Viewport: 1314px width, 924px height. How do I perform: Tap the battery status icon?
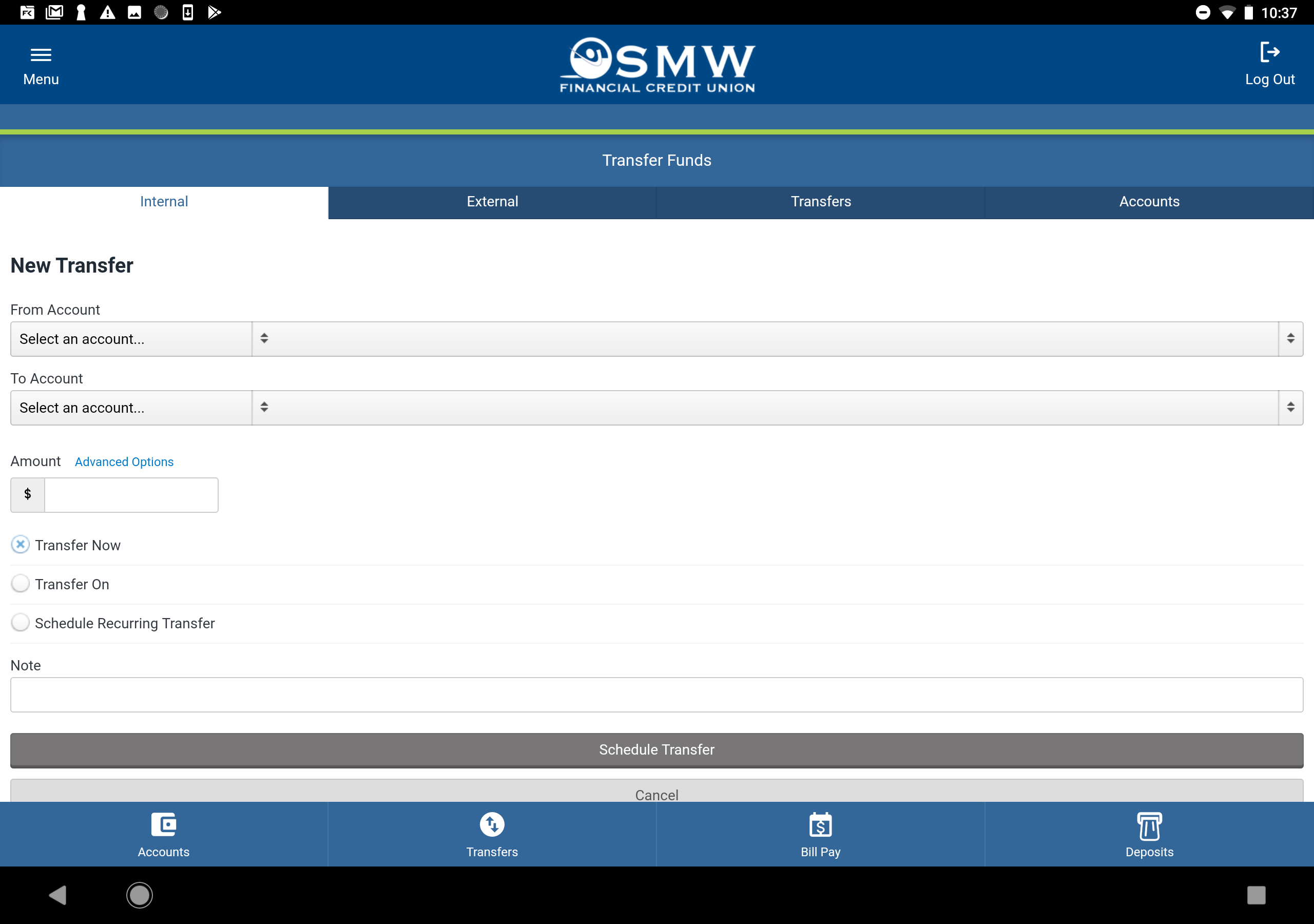click(x=1249, y=13)
